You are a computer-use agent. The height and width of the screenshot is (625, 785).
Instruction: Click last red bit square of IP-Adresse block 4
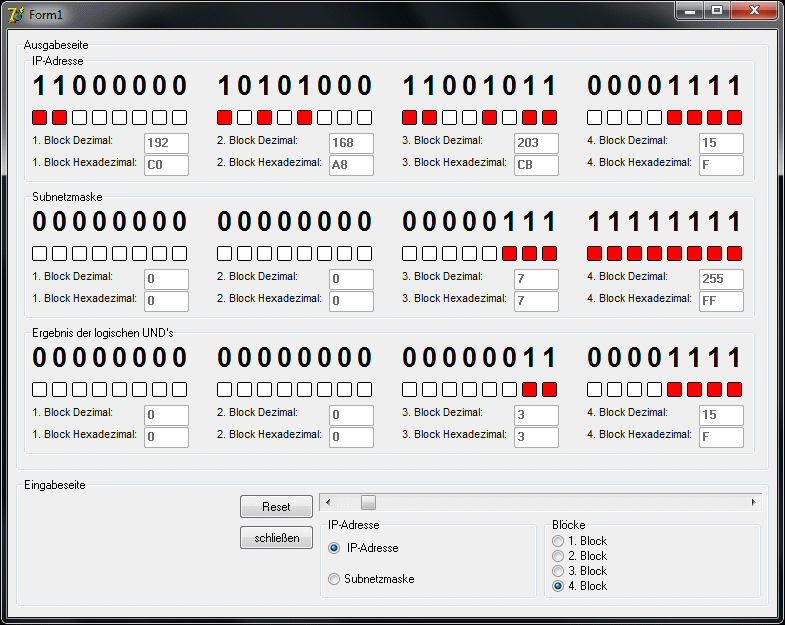(734, 118)
